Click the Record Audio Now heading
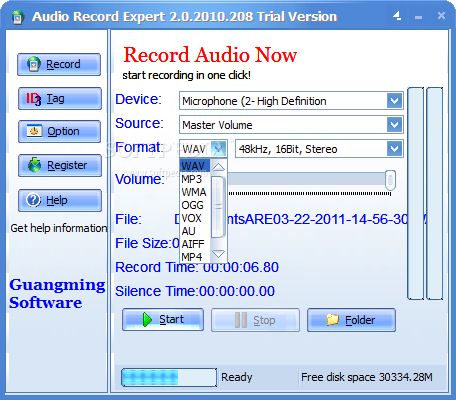This screenshot has height=400, width=456. (210, 55)
